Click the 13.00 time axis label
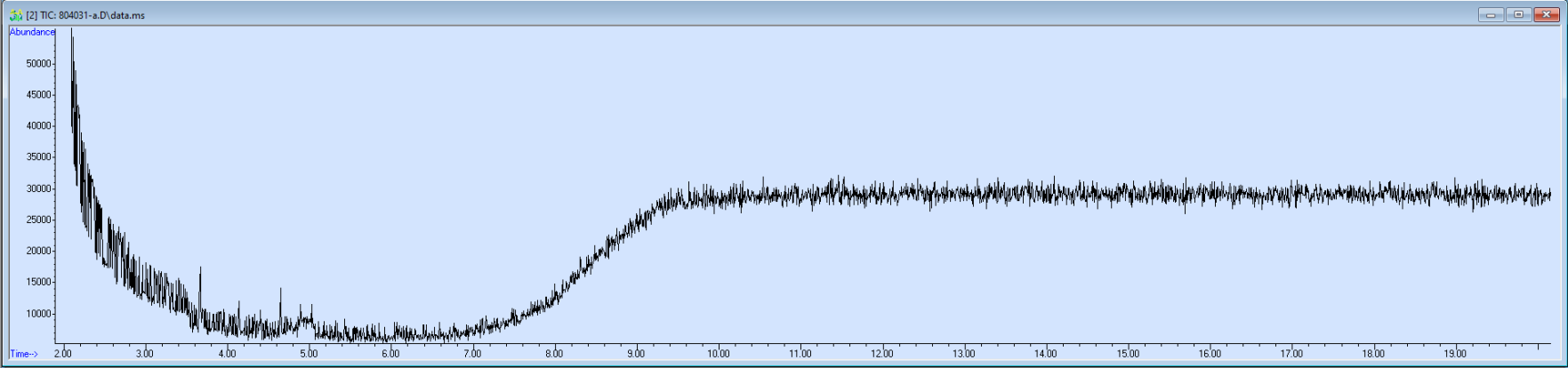This screenshot has width=1568, height=368. pyautogui.click(x=964, y=354)
